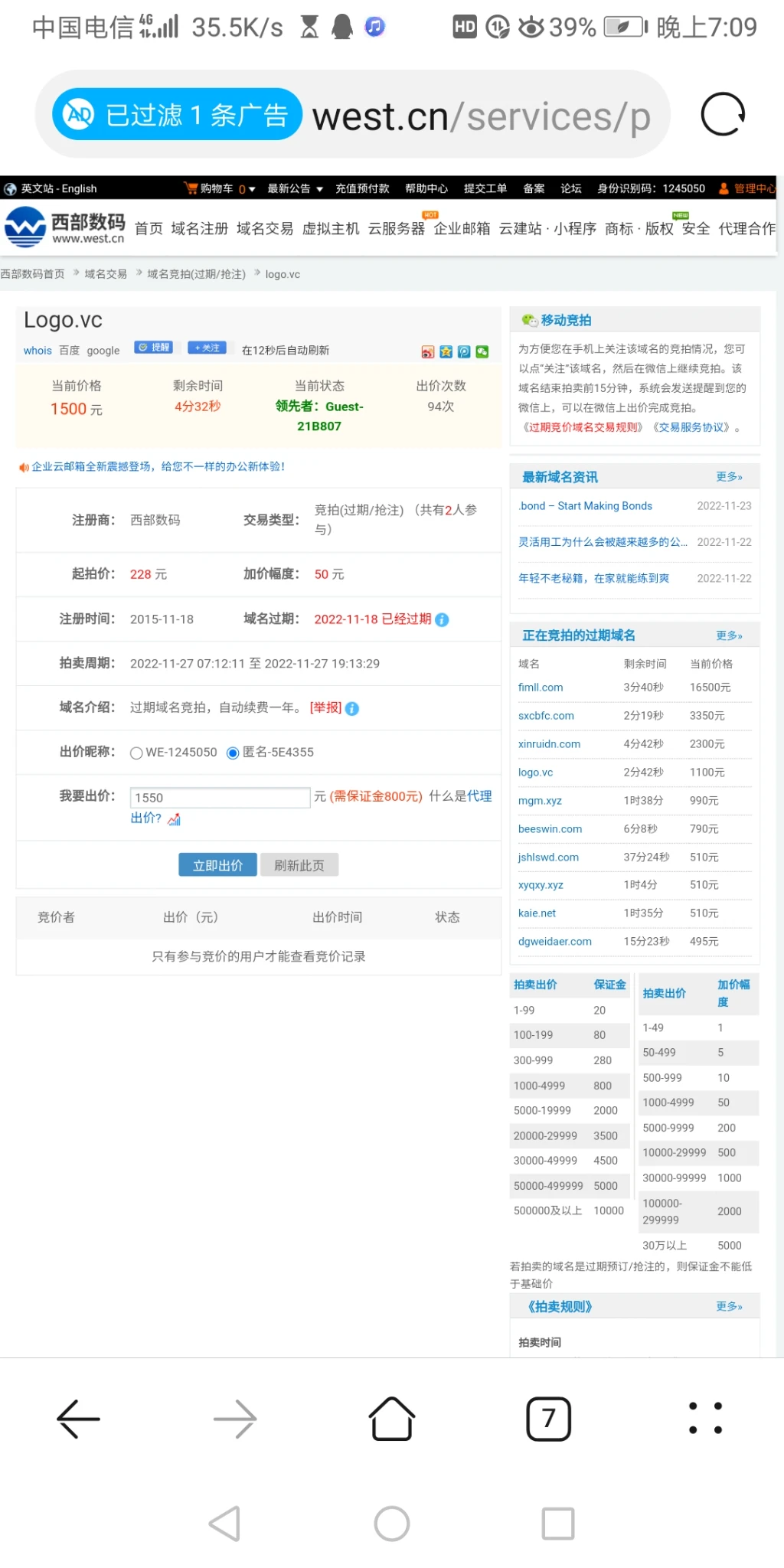
Task: Click the WeChat icon beside 移动竞拍
Action: coord(530,320)
